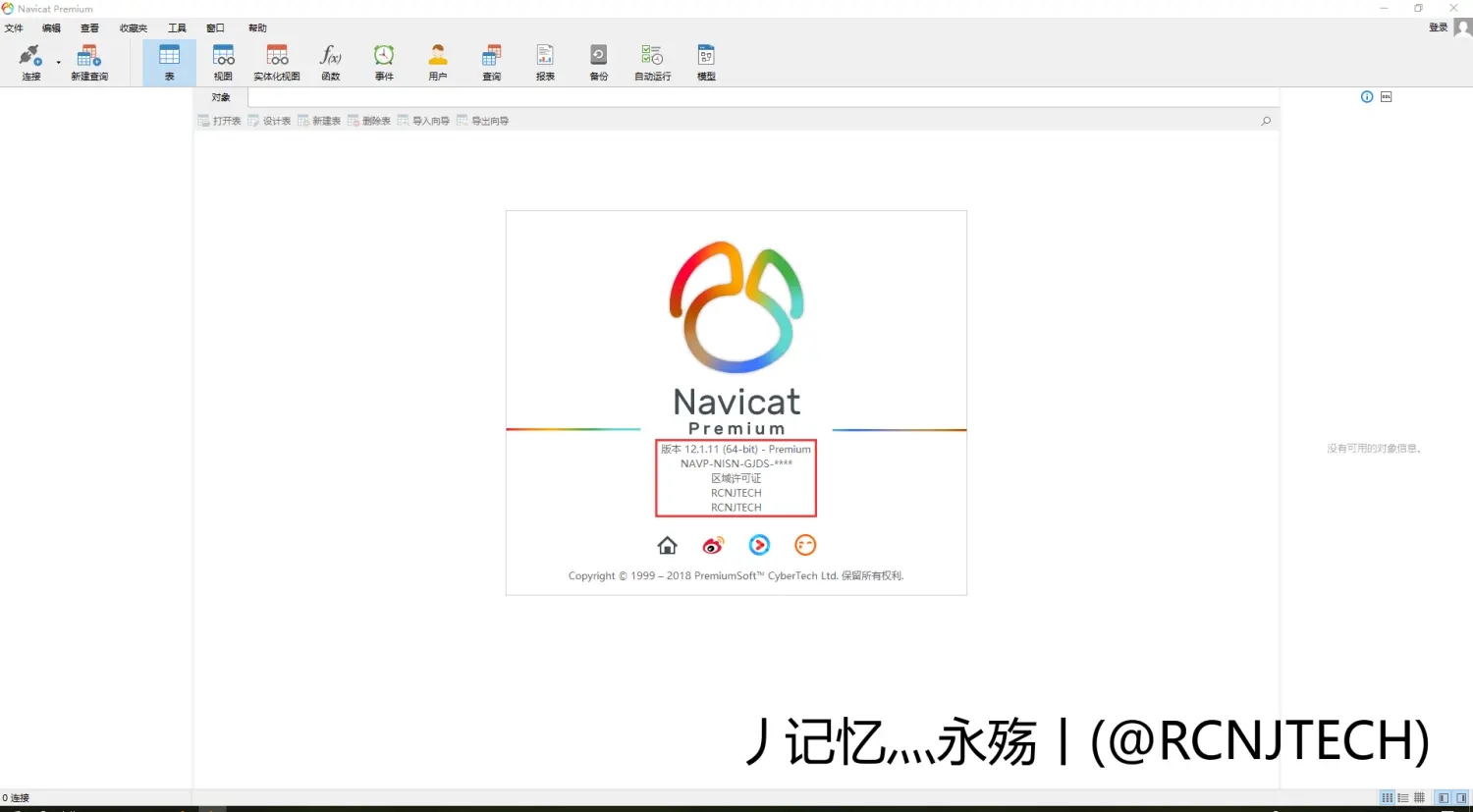Show the DDL pane icon

pos(1387,96)
